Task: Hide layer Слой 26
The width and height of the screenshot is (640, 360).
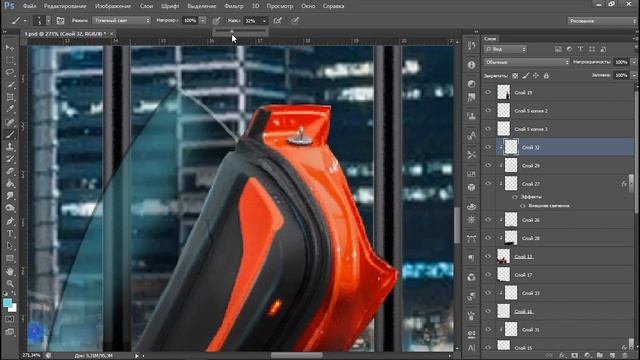Action: click(x=488, y=220)
